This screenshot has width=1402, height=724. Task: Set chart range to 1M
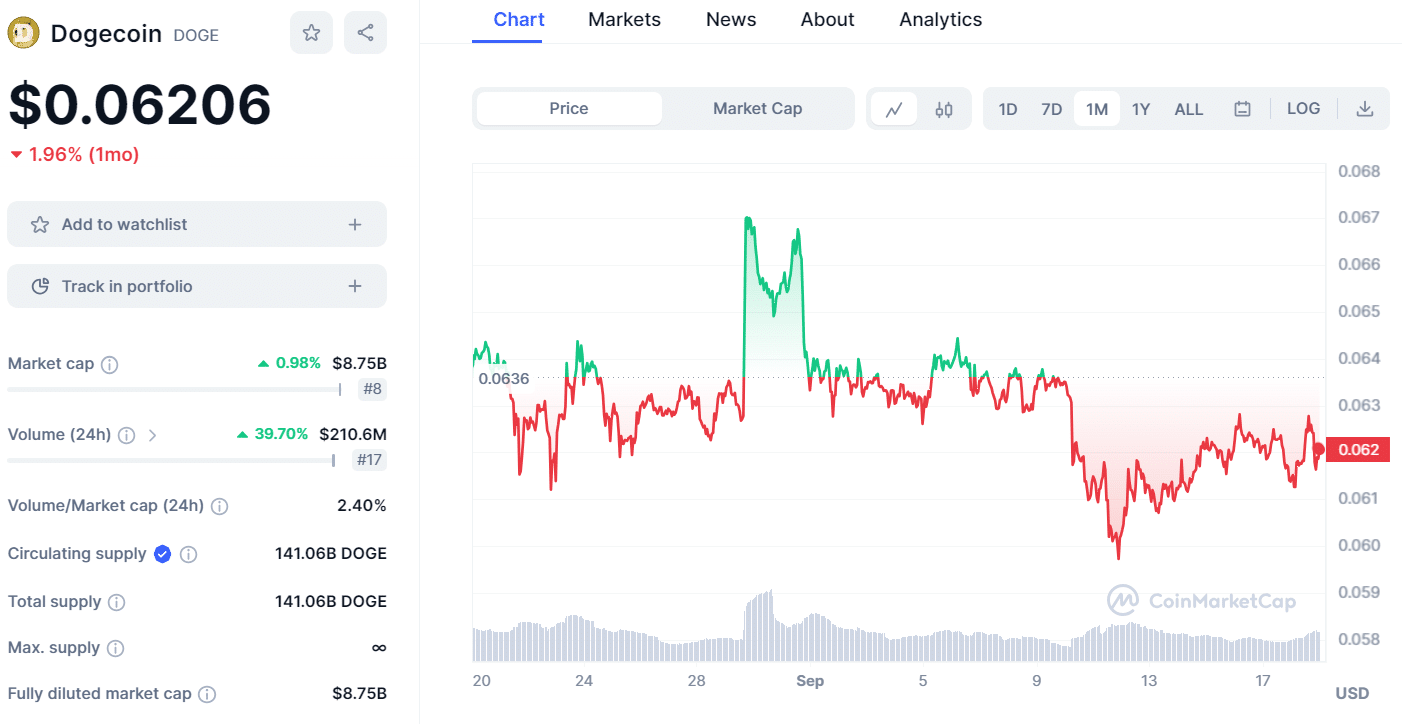tap(1097, 109)
